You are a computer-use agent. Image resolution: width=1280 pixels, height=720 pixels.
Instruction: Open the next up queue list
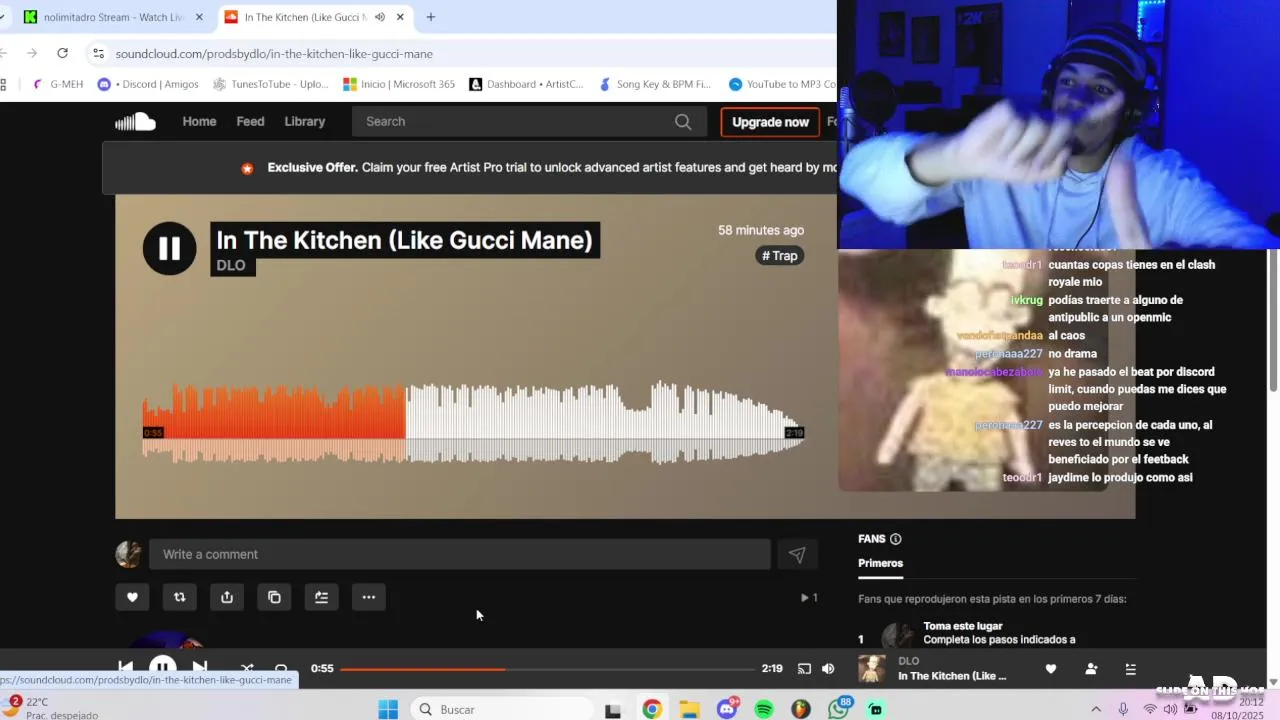pyautogui.click(x=1131, y=669)
